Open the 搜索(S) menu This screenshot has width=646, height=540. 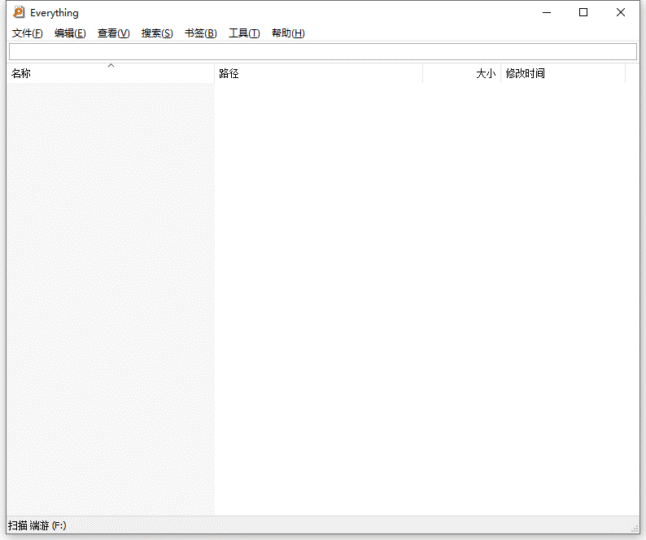(x=157, y=33)
